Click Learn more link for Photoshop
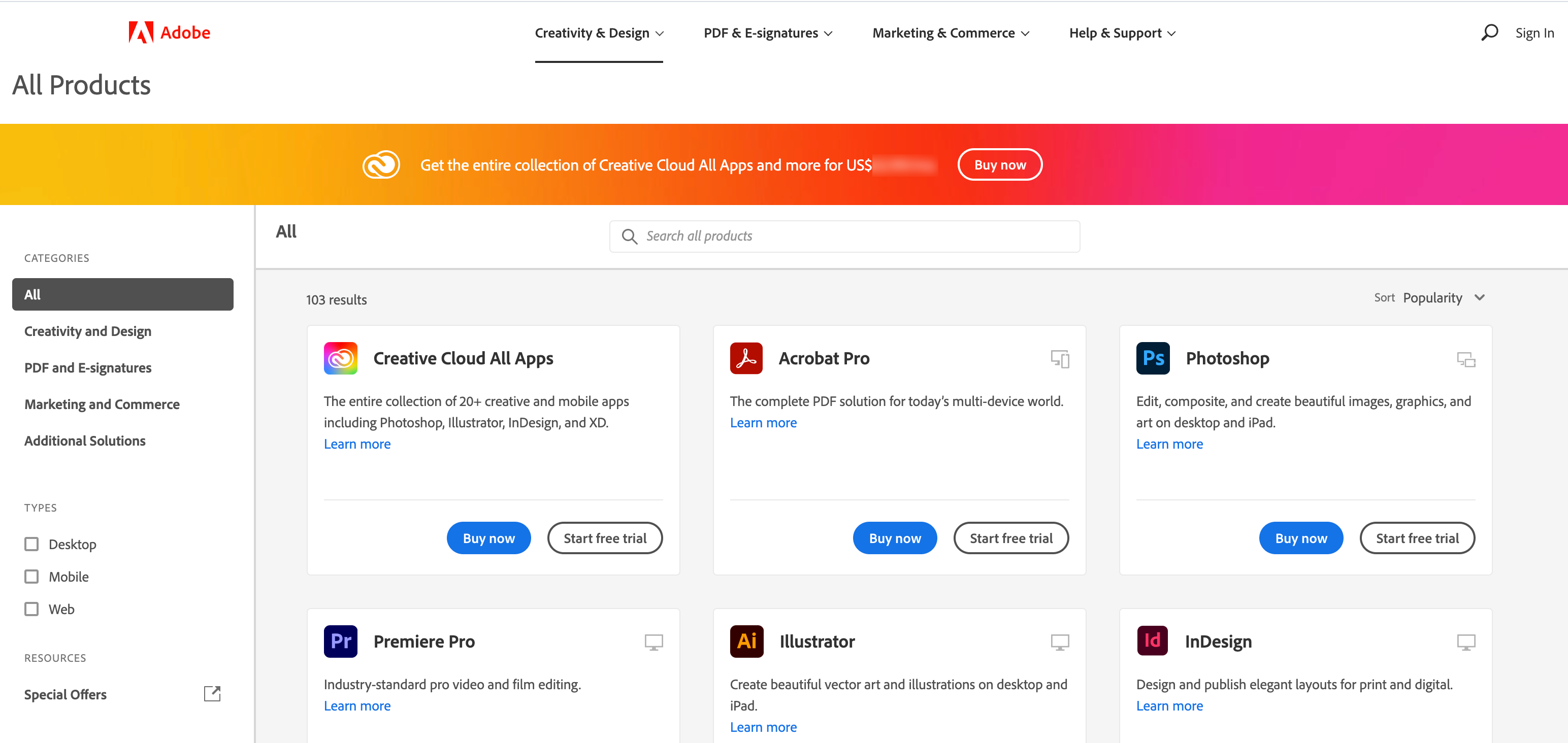 click(x=1169, y=443)
